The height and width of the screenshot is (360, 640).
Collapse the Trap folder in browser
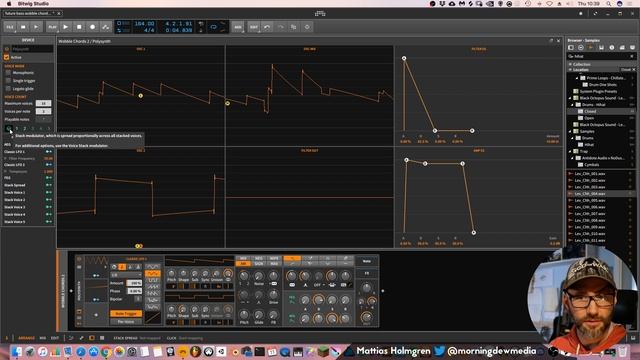click(x=570, y=151)
